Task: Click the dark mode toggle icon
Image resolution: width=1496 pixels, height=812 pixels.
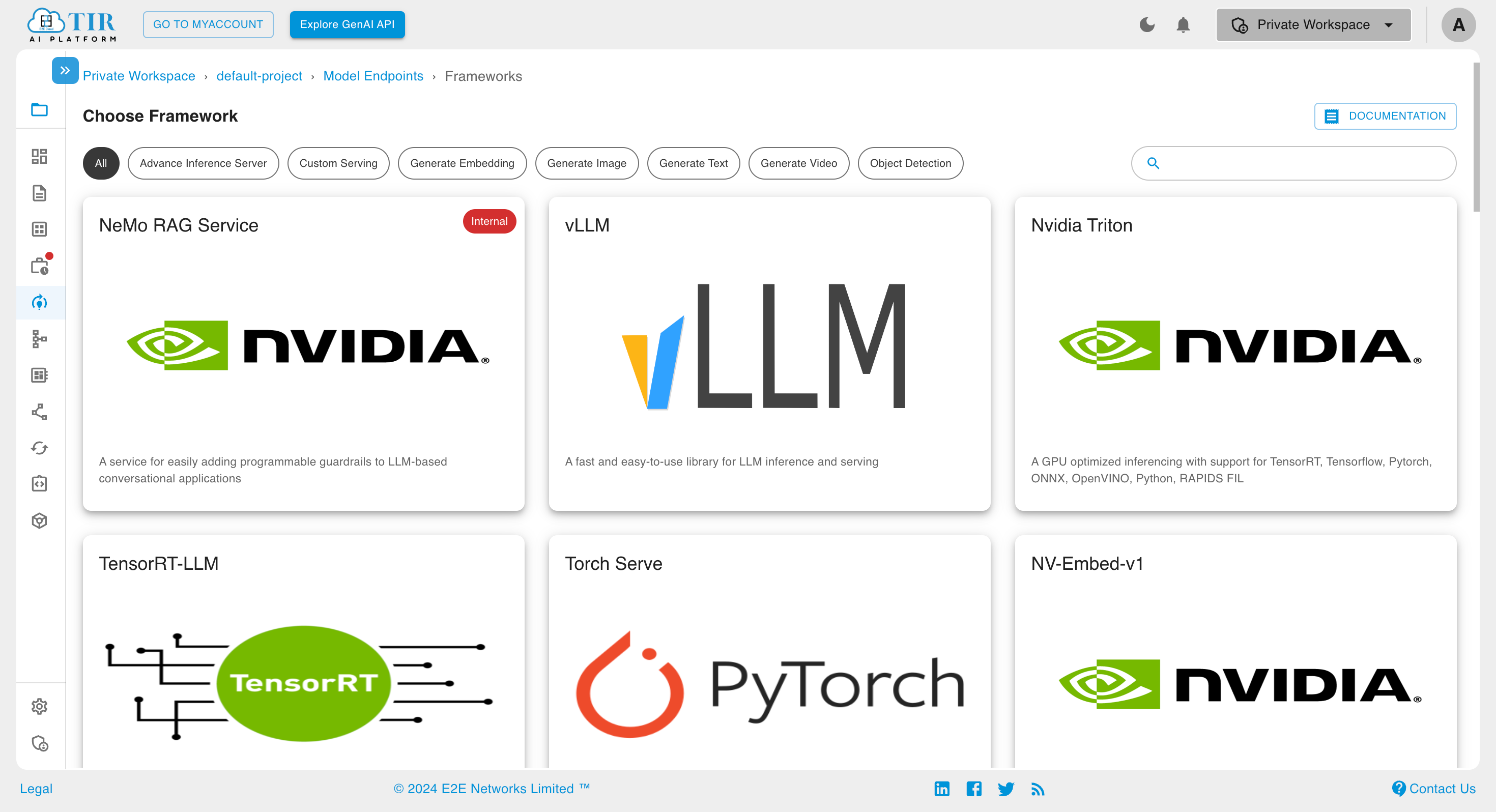Action: (1147, 24)
